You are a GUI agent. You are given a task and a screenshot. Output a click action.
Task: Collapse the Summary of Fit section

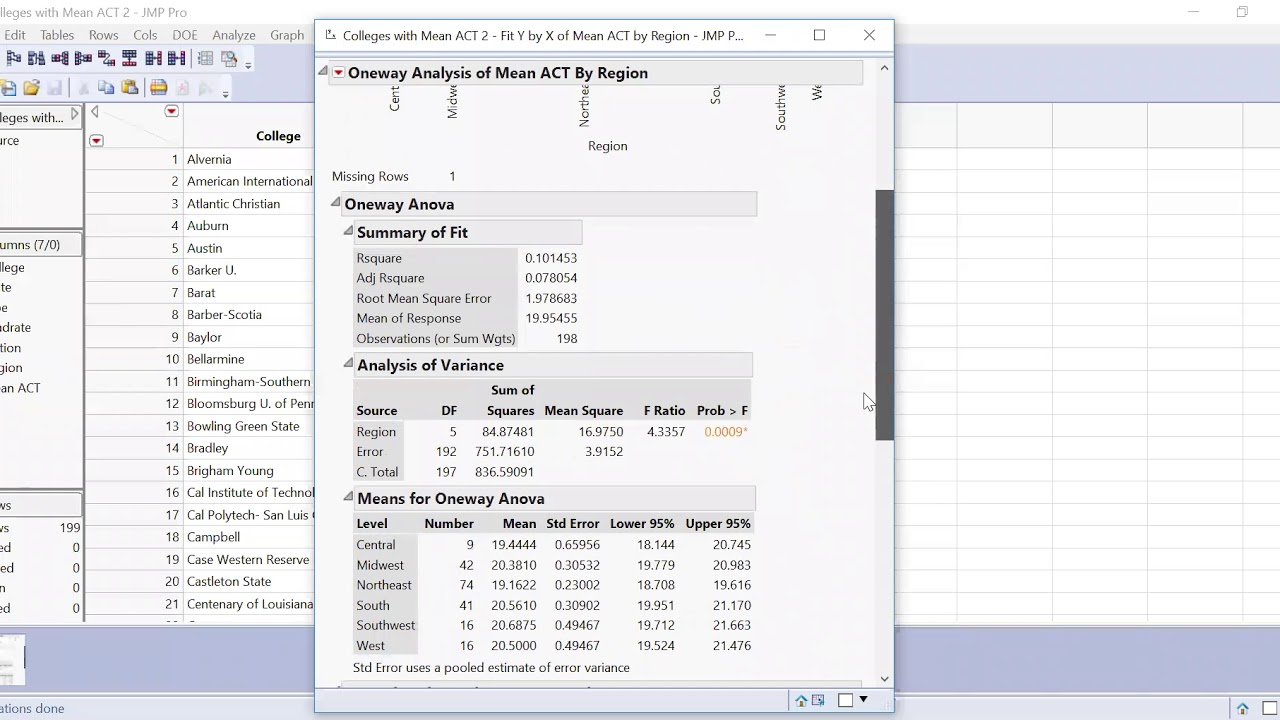click(x=348, y=230)
